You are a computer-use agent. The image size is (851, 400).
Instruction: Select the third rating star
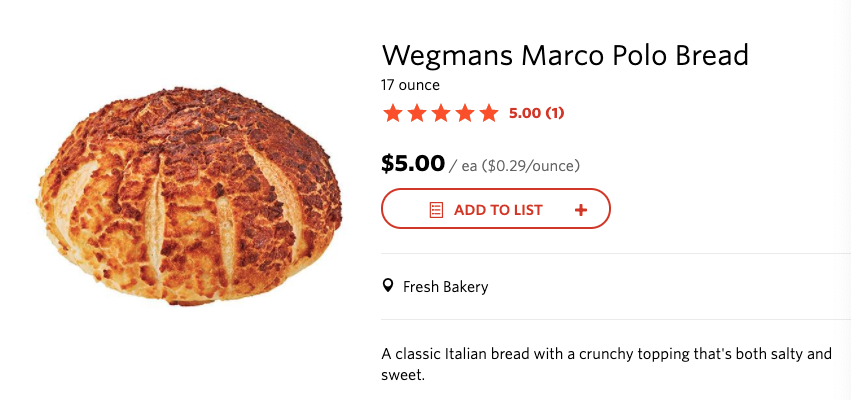440,113
